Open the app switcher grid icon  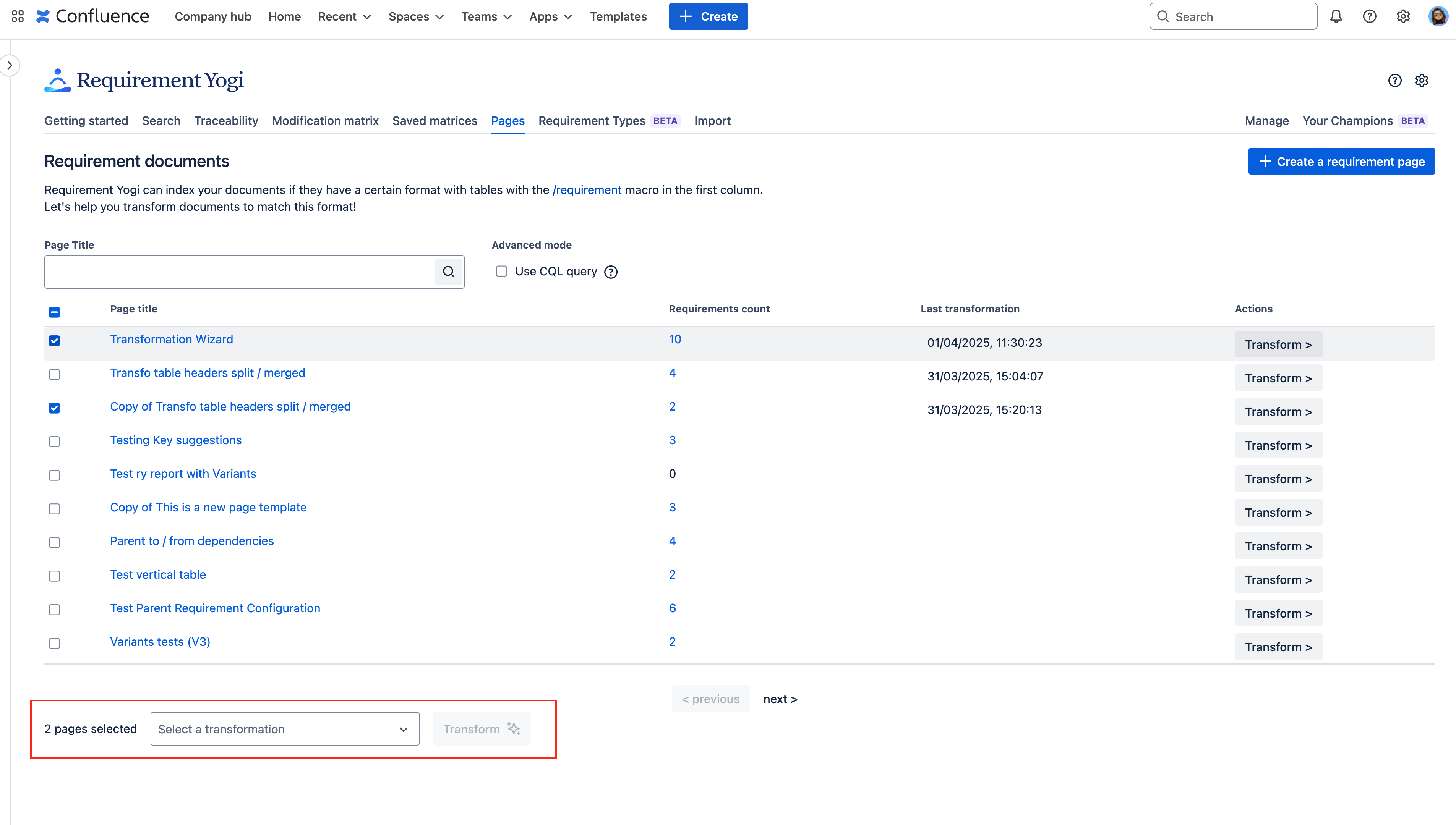(18, 16)
